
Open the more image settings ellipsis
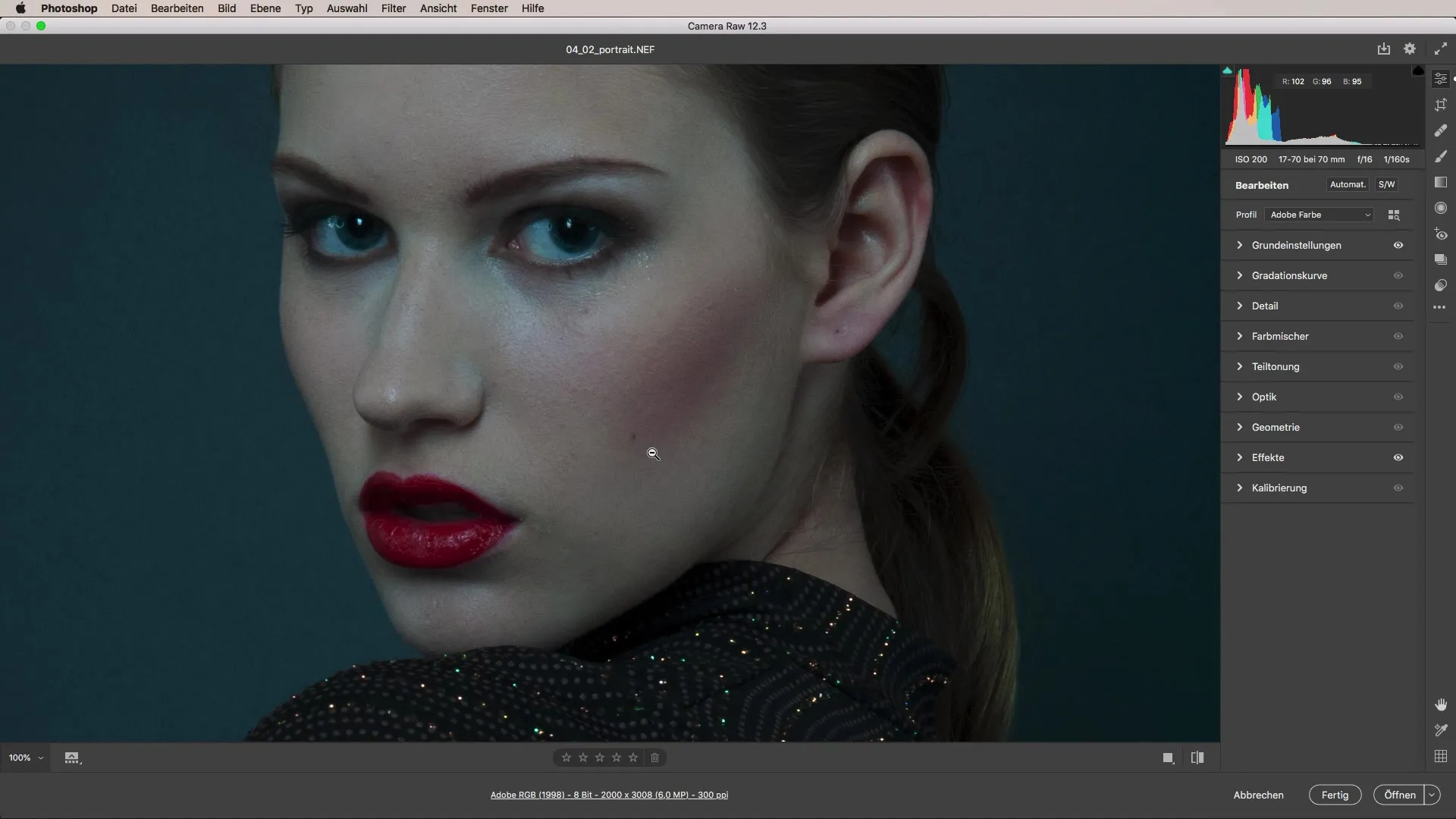click(x=1439, y=307)
